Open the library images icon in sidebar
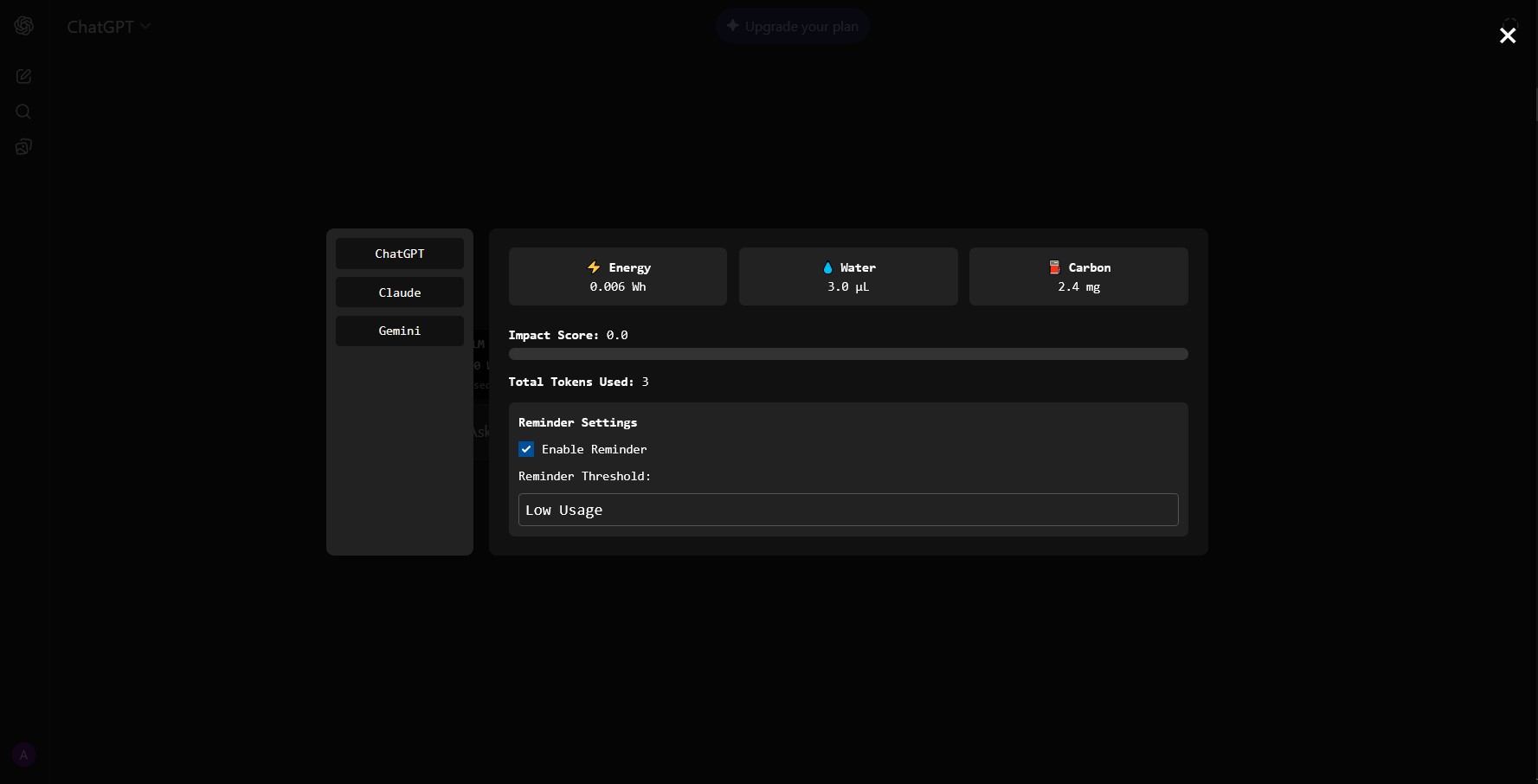 (x=24, y=147)
